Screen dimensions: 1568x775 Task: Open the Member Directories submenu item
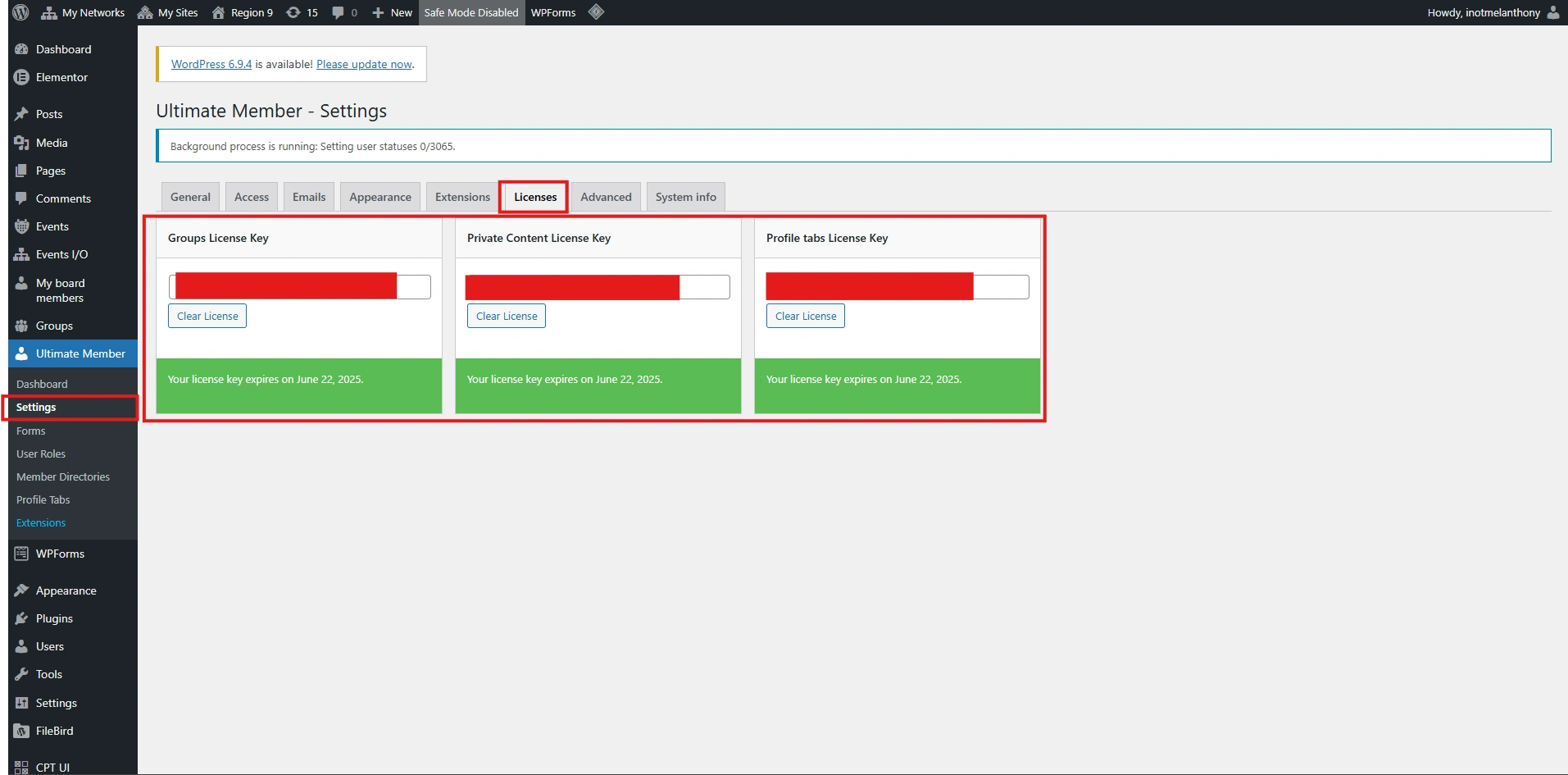pos(63,476)
